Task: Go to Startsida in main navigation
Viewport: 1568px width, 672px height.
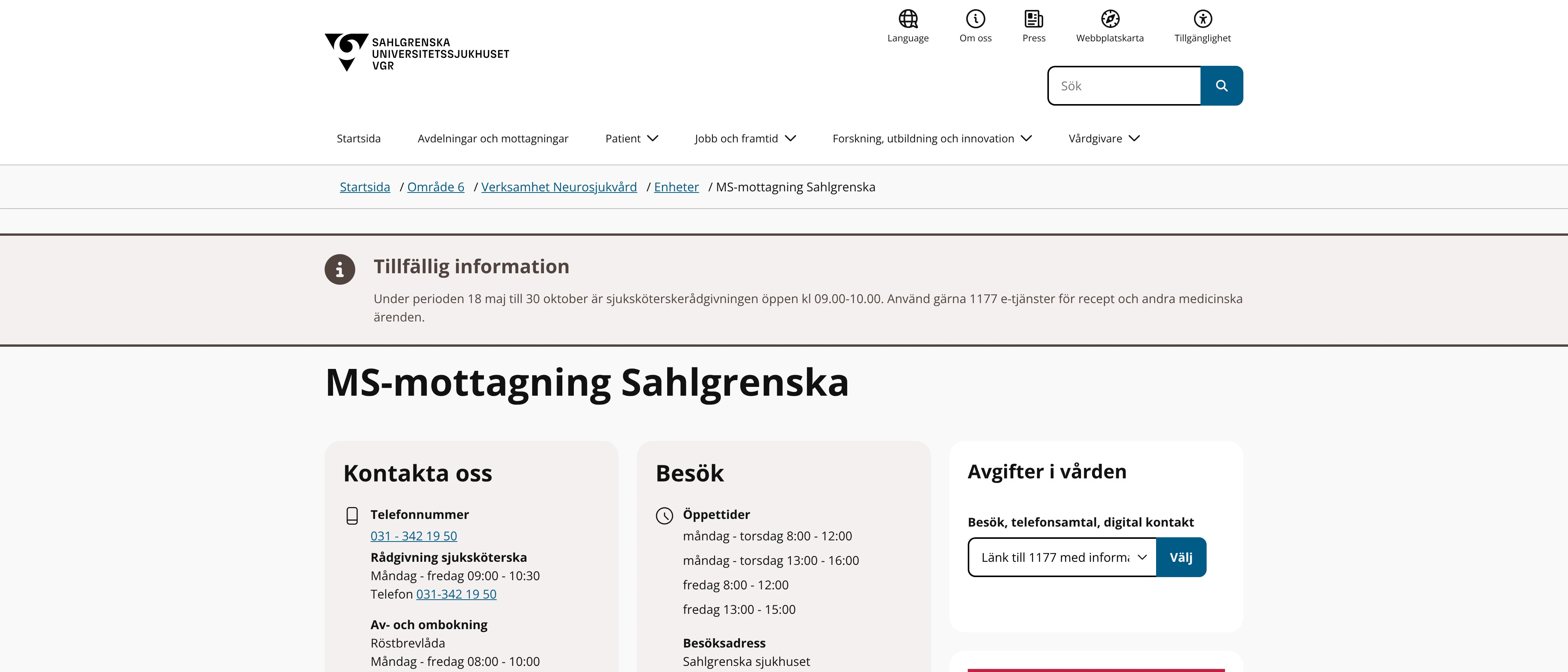Action: pos(359,139)
